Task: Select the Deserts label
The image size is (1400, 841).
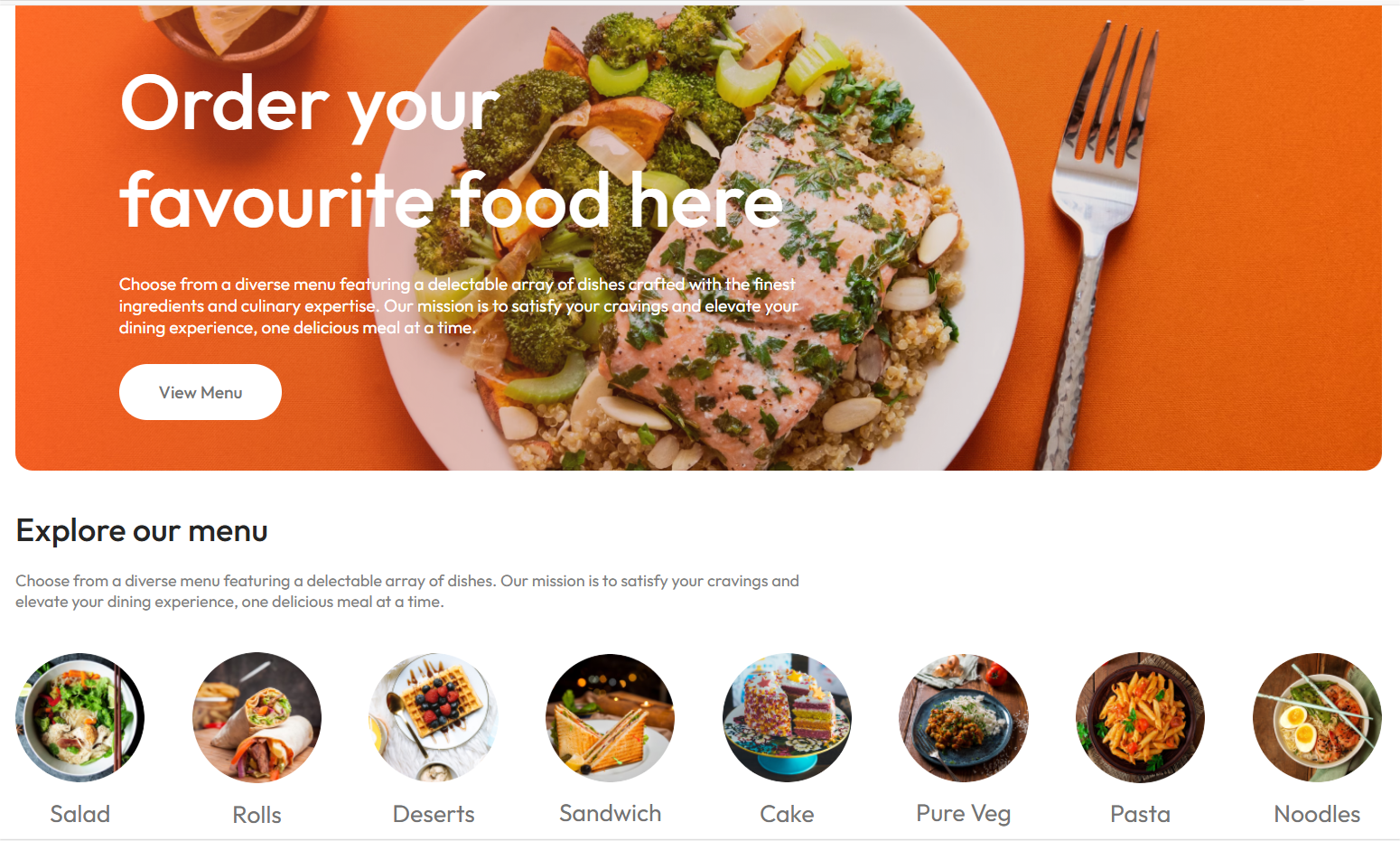Action: point(434,814)
